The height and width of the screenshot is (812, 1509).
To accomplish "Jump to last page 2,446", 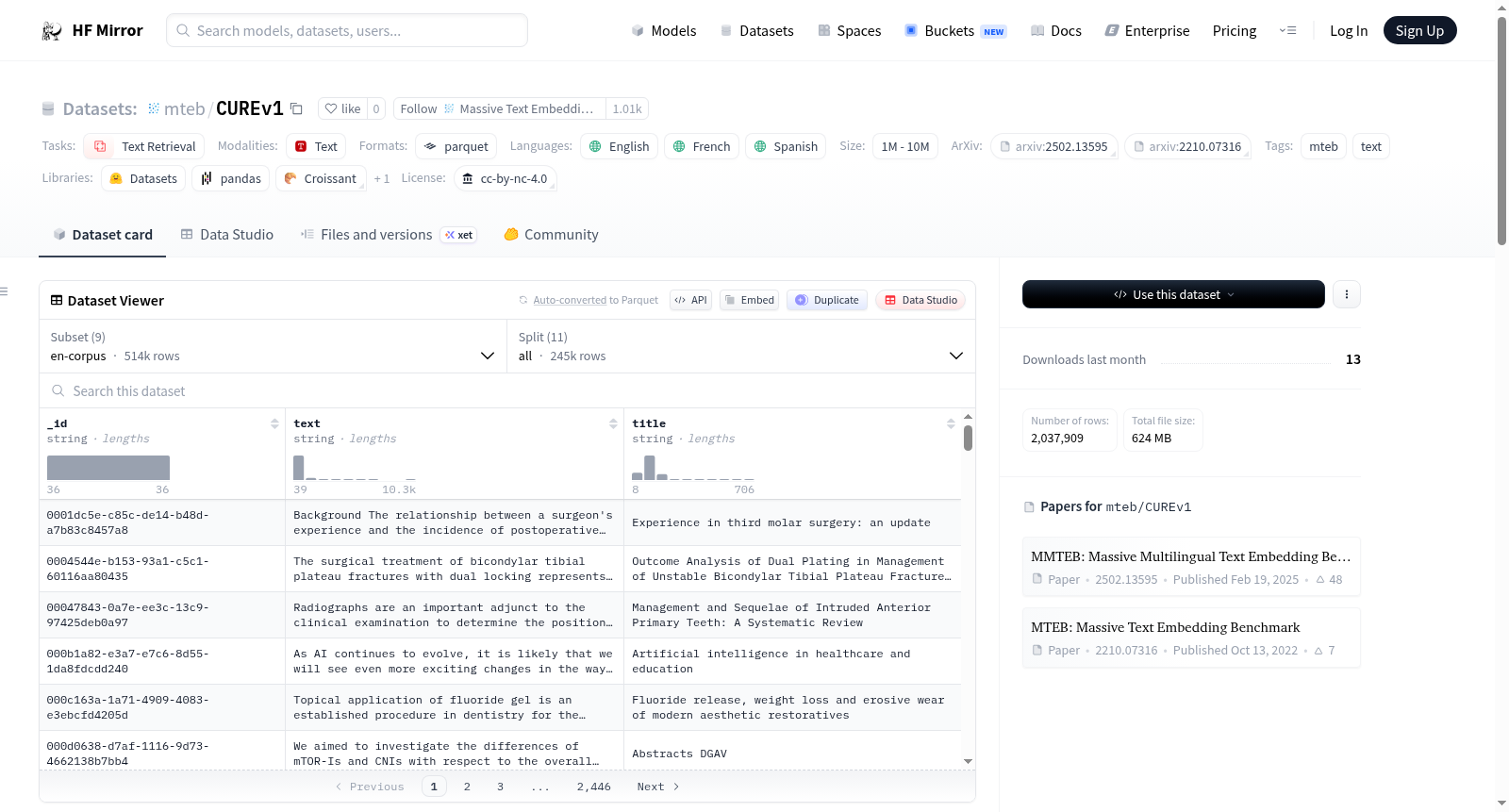I will [593, 787].
